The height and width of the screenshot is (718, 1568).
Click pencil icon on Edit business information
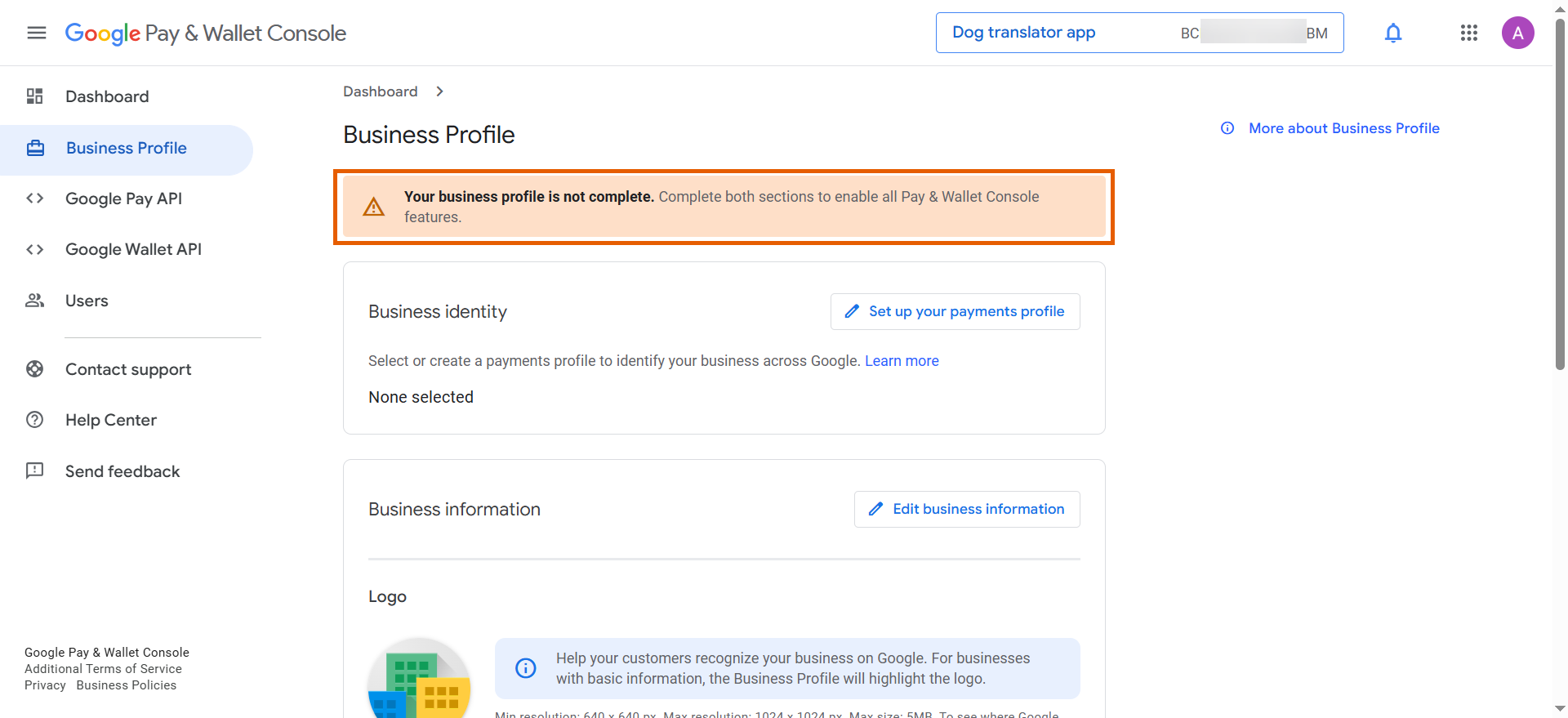point(875,509)
